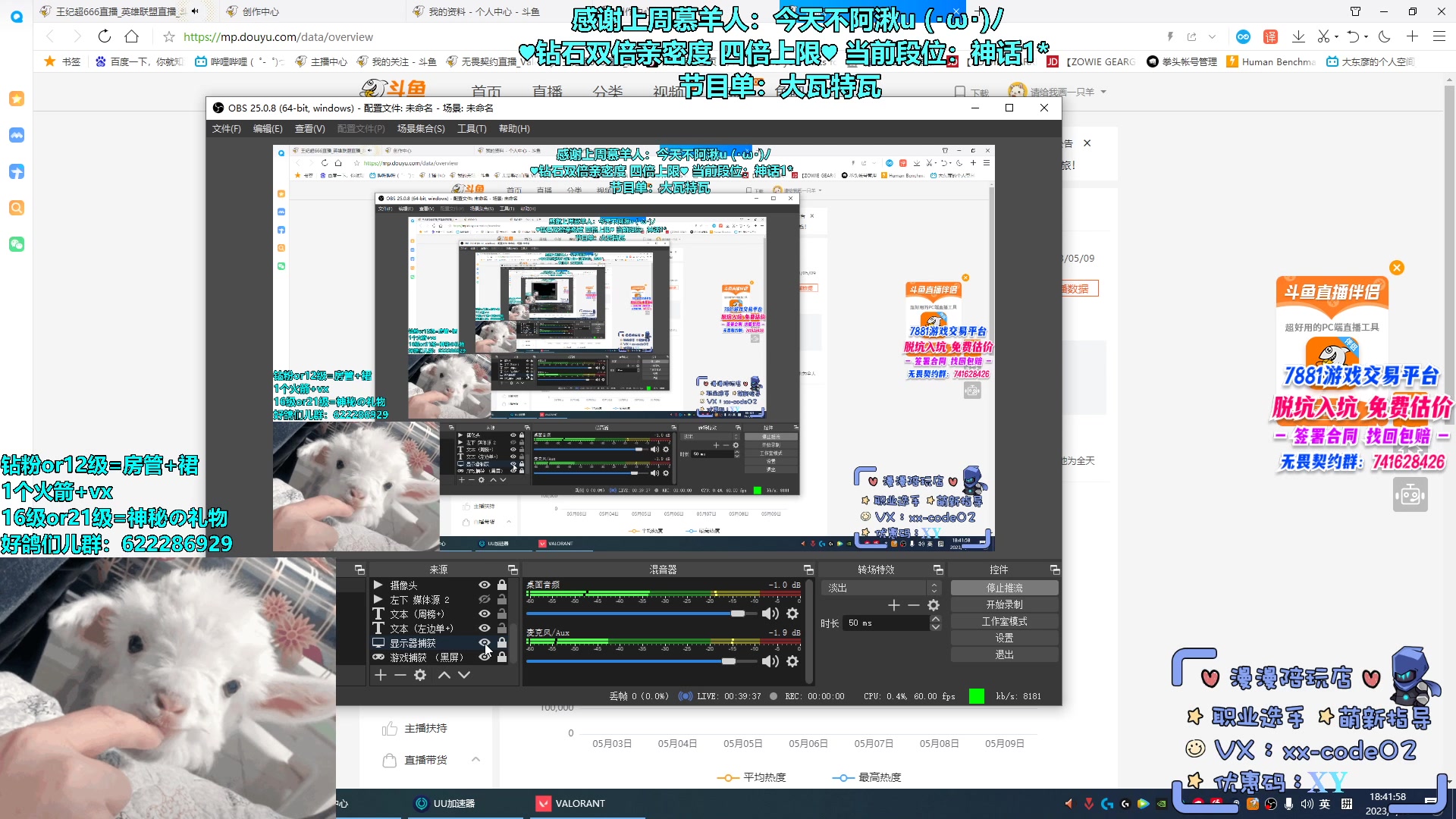
Task: Toggle browser night mode moon icon
Action: click(x=1384, y=36)
